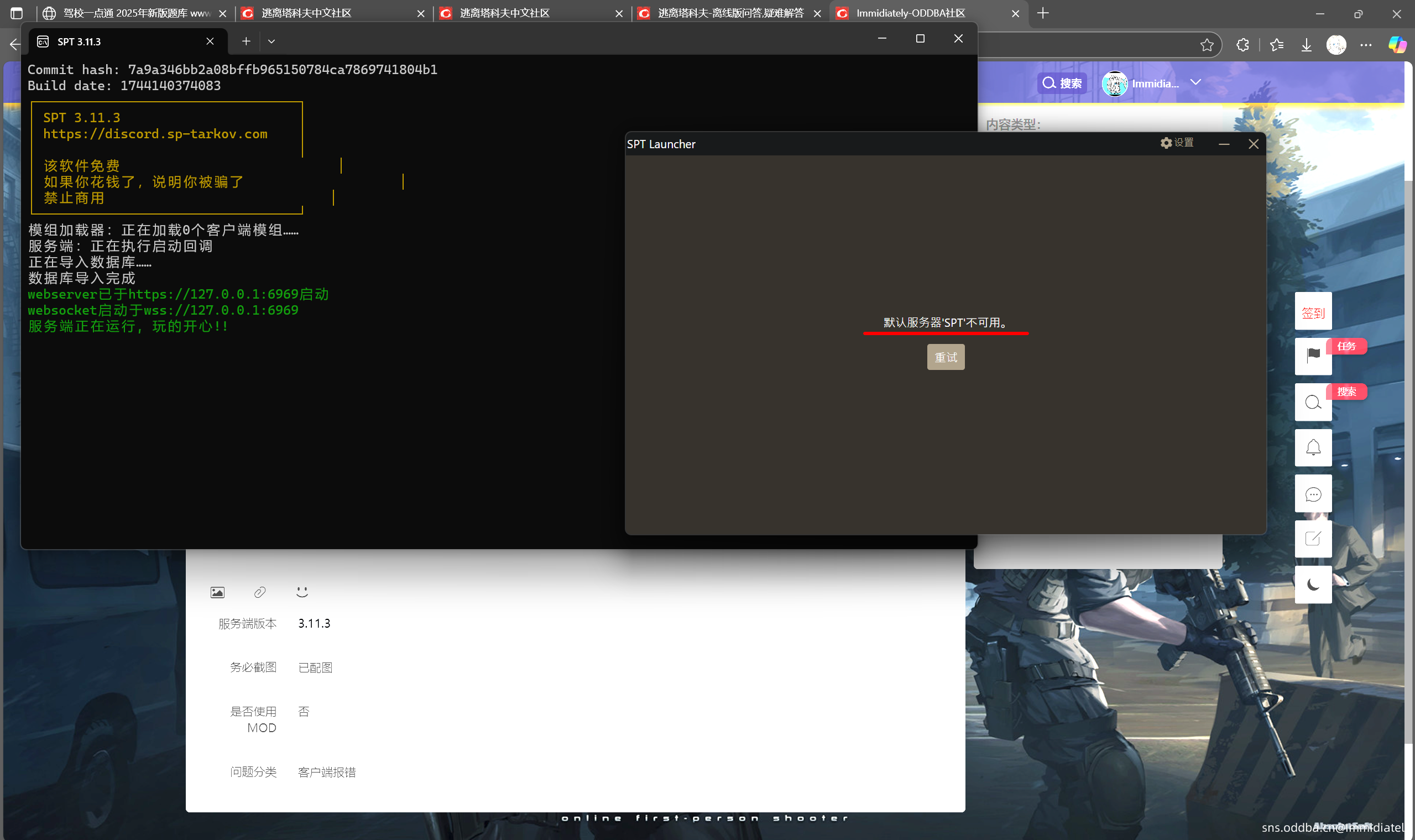The image size is (1415, 840).
Task: Click the webpage vertical scrollbar
Action: pos(1409,461)
